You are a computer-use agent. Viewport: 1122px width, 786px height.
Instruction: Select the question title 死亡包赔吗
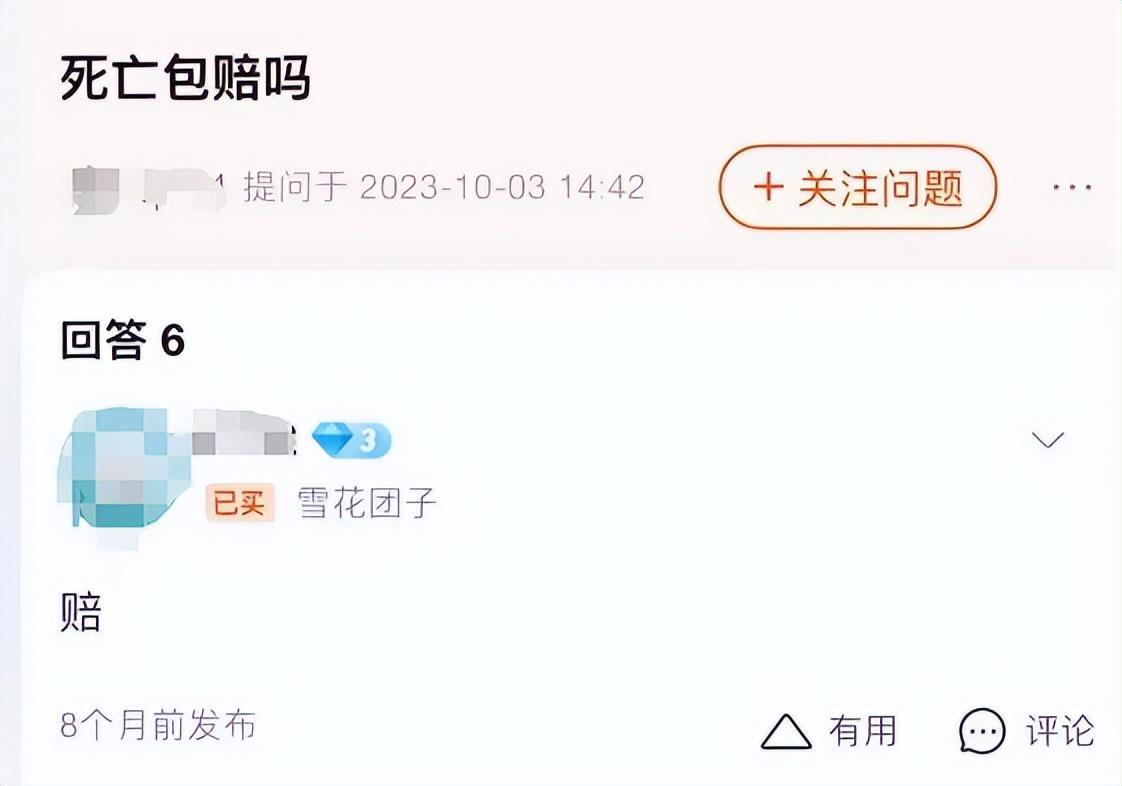click(185, 77)
